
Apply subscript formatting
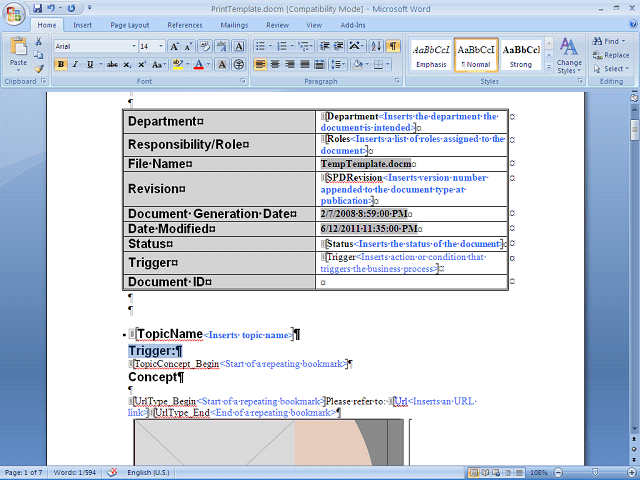click(127, 64)
